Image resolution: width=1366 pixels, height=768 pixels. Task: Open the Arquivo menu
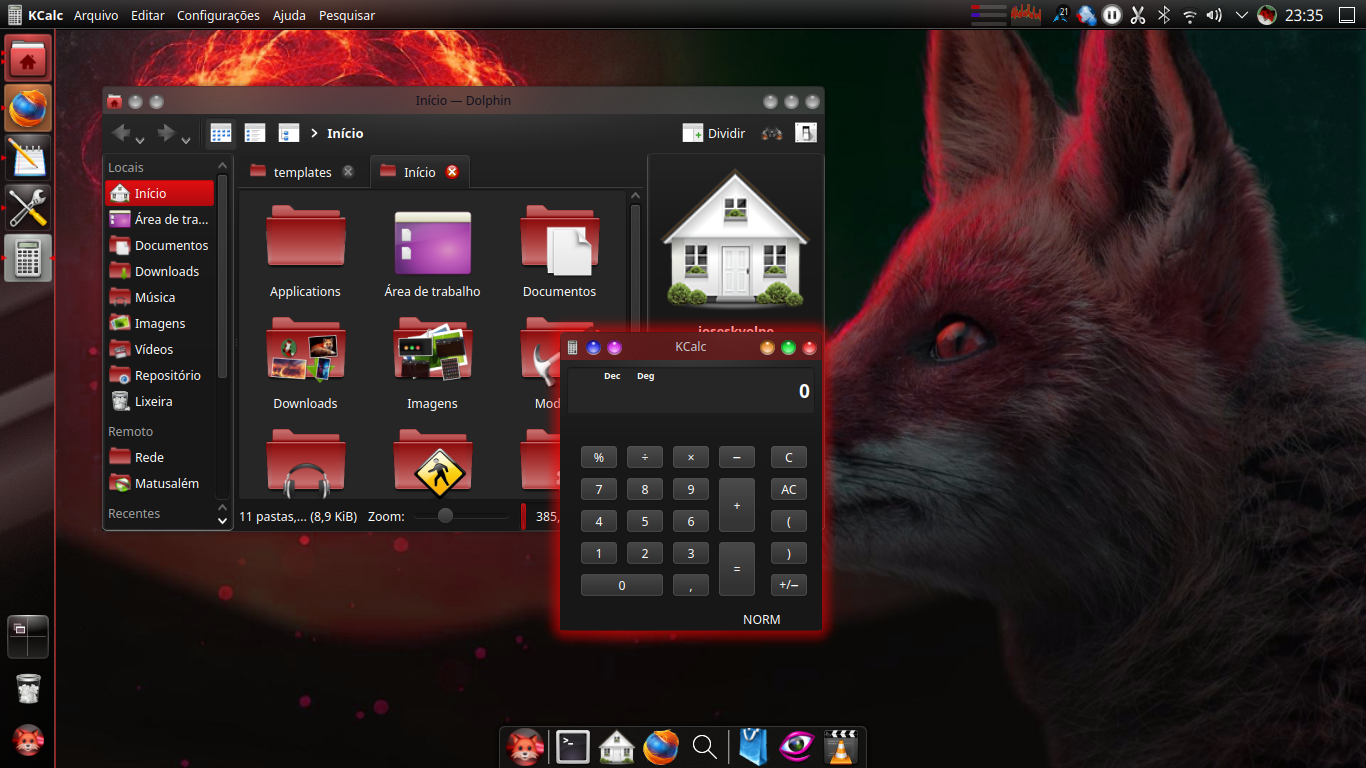(x=96, y=15)
